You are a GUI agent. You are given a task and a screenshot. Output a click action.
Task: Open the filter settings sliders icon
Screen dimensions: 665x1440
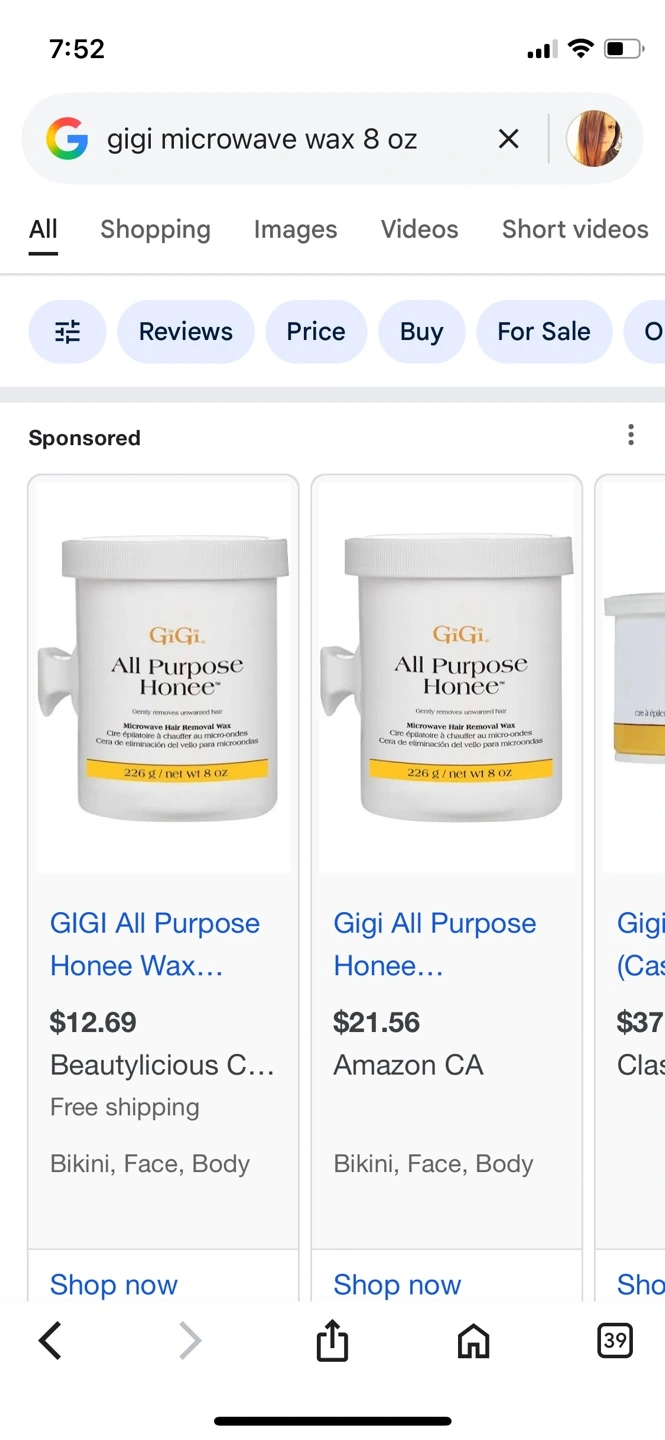pyautogui.click(x=67, y=332)
